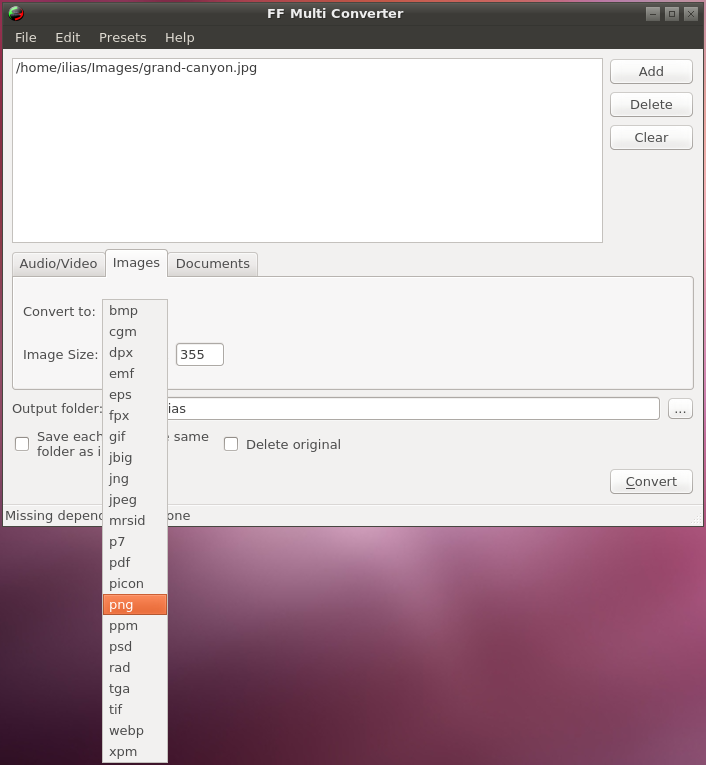706x765 pixels.
Task: Pick mrsid in the format list
Action: [x=135, y=521]
